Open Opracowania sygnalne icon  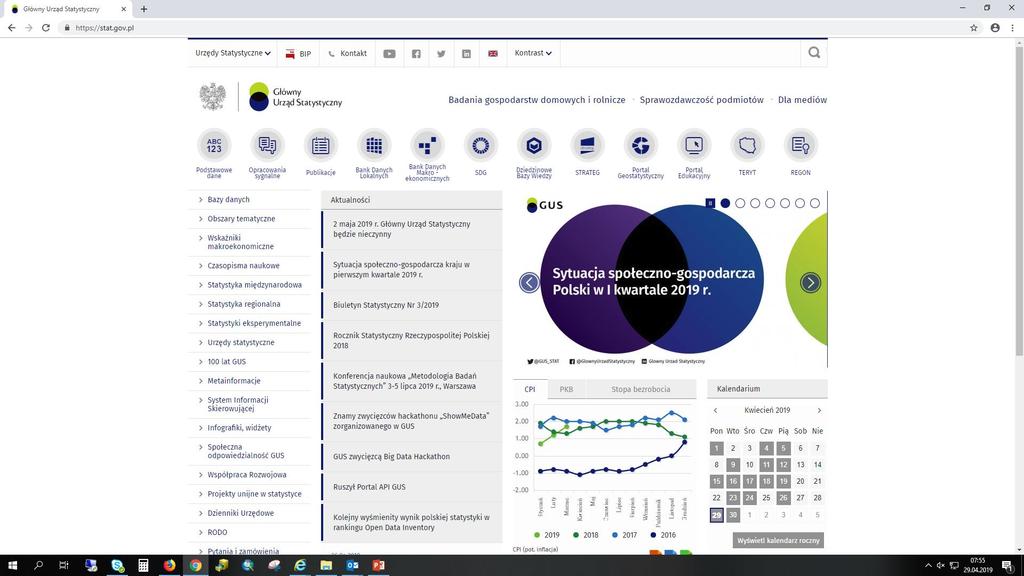267,146
